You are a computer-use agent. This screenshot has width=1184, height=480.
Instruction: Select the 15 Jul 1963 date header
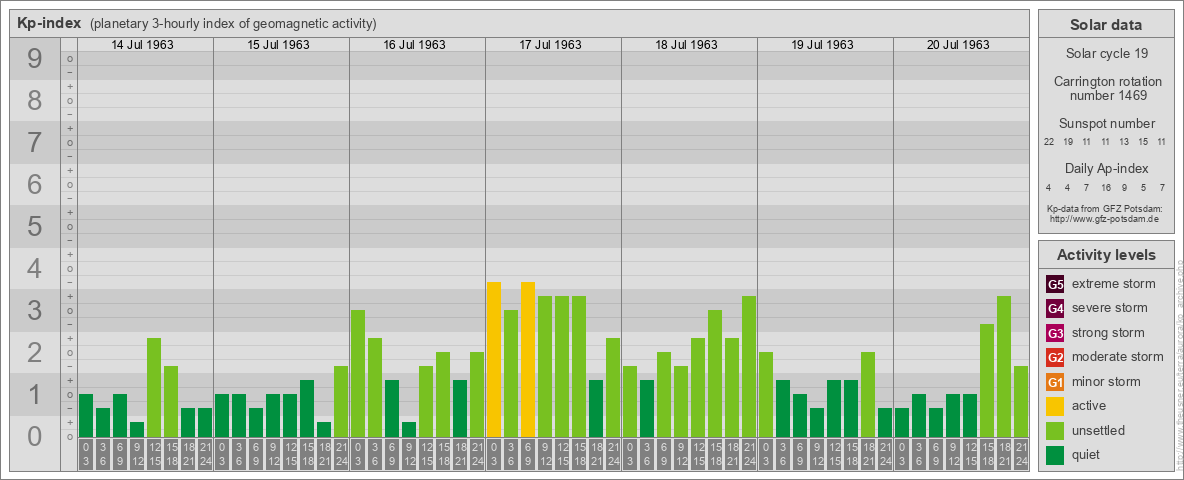(279, 45)
